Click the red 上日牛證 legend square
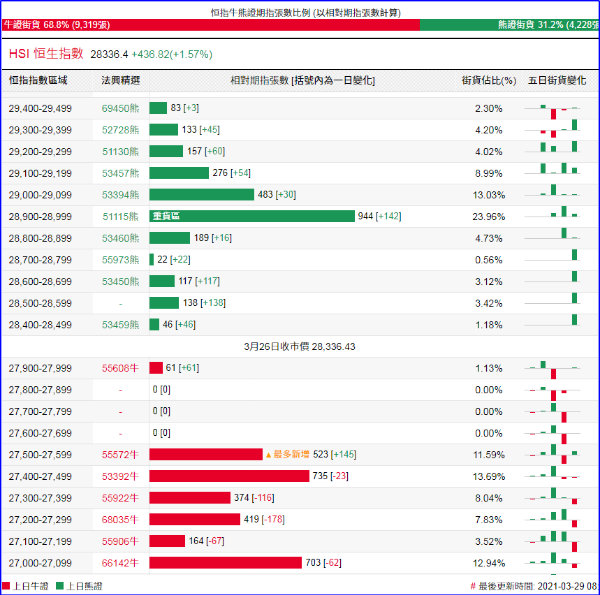The height and width of the screenshot is (595, 600). [6, 586]
